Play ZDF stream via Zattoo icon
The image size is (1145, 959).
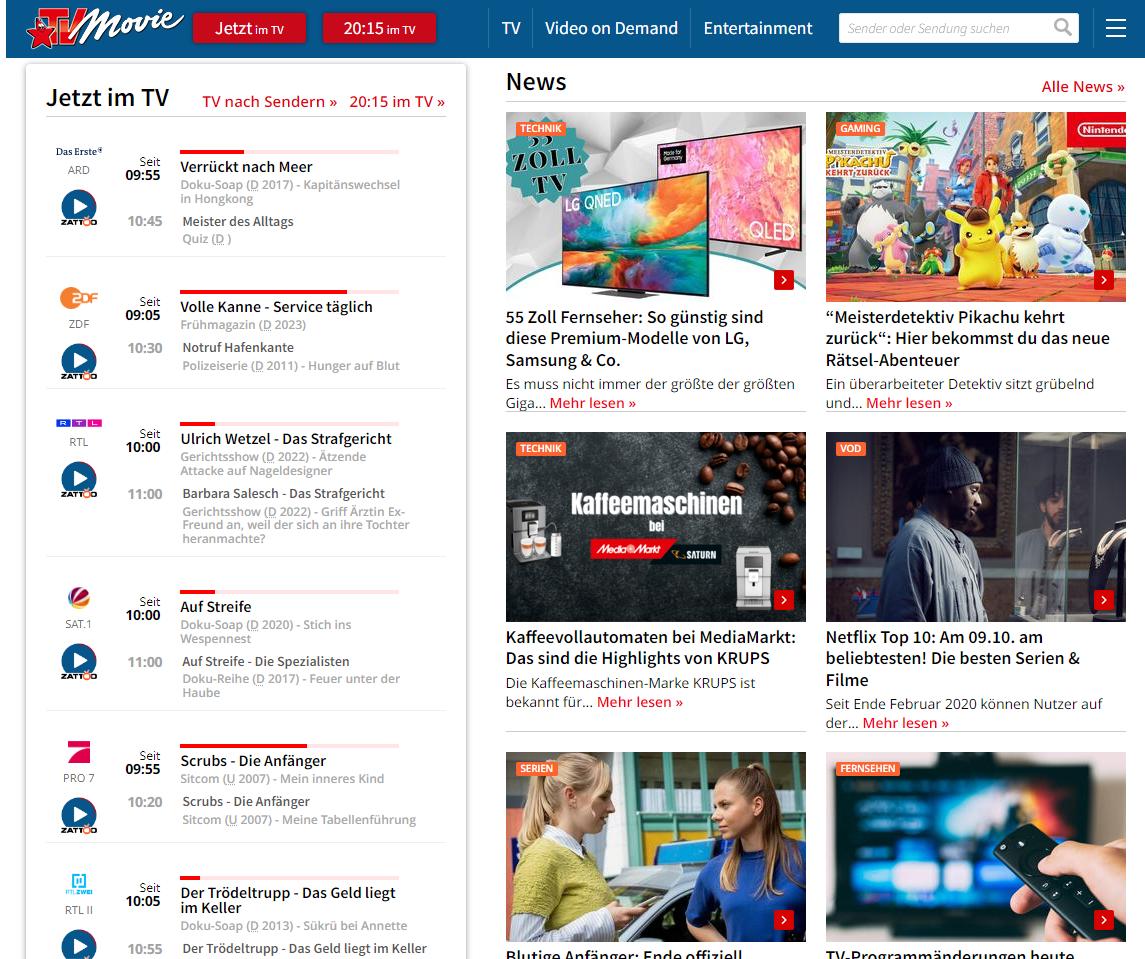pyautogui.click(x=79, y=362)
